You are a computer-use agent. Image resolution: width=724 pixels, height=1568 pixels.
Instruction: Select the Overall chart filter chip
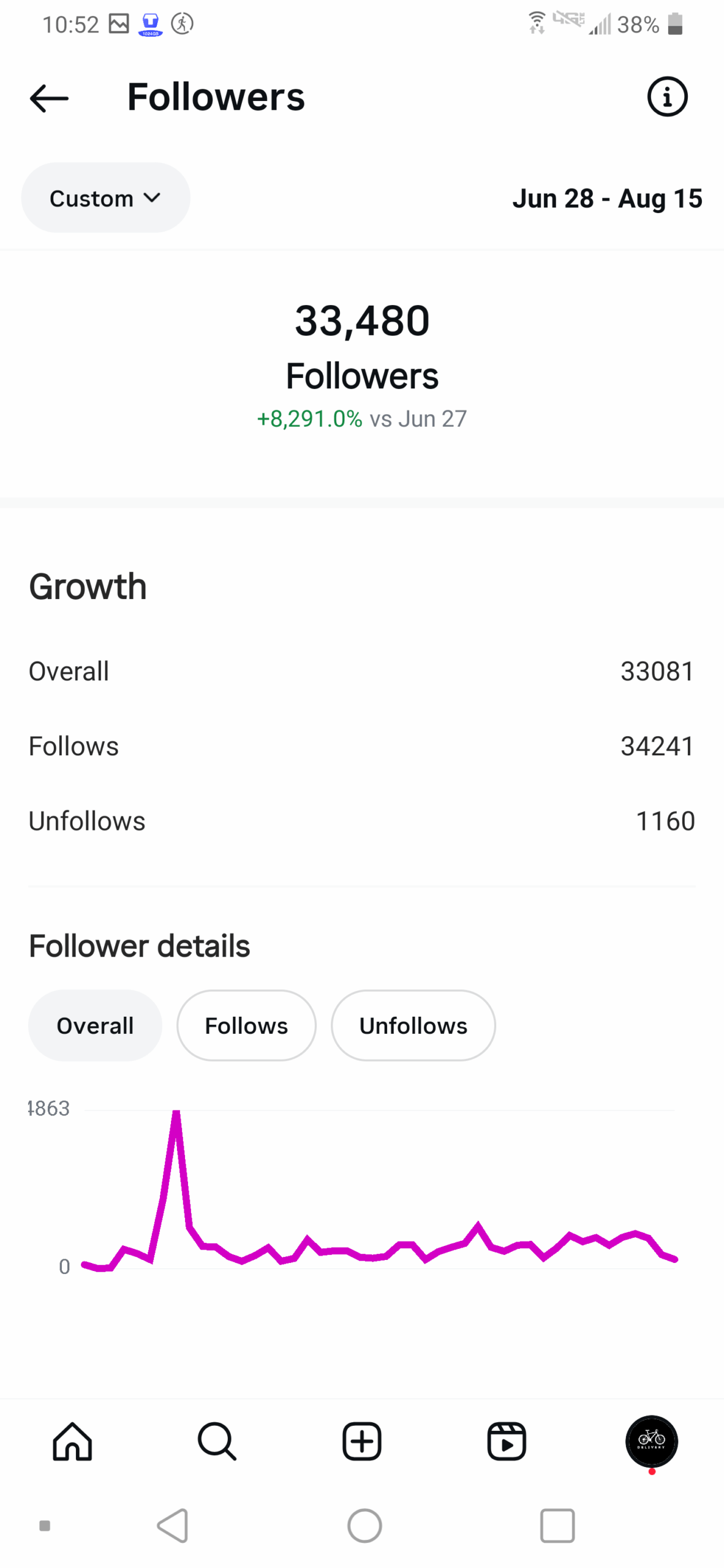[95, 1025]
